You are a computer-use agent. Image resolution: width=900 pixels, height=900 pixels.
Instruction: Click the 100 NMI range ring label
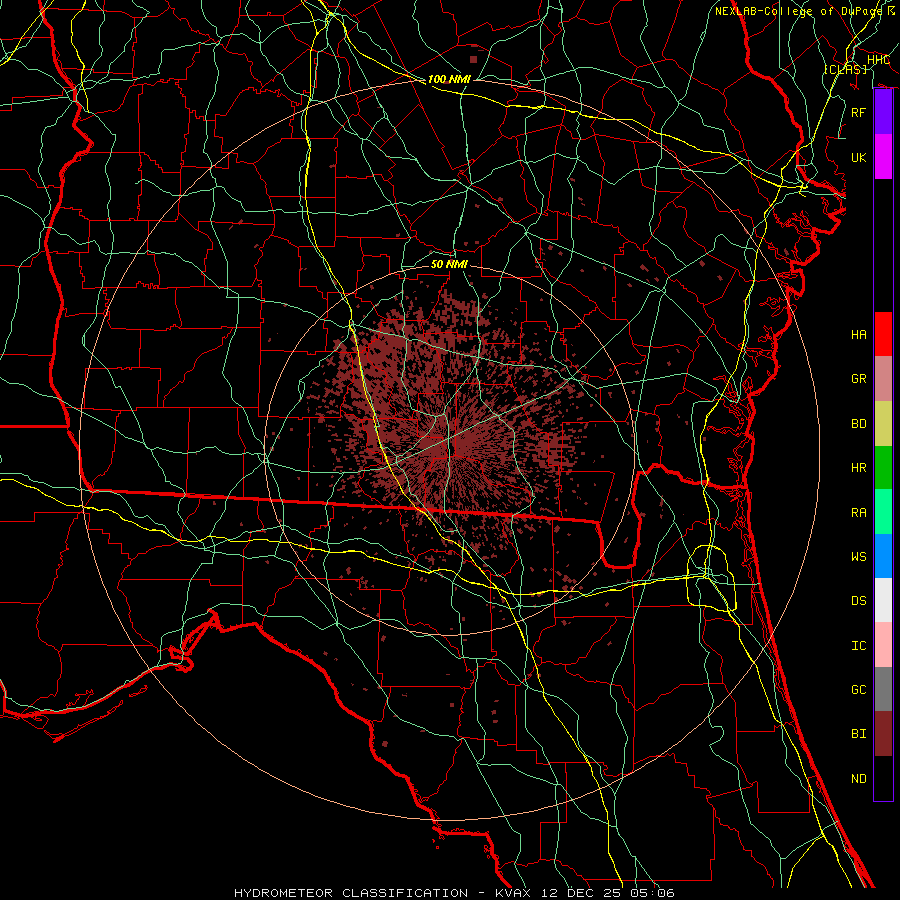tap(449, 79)
